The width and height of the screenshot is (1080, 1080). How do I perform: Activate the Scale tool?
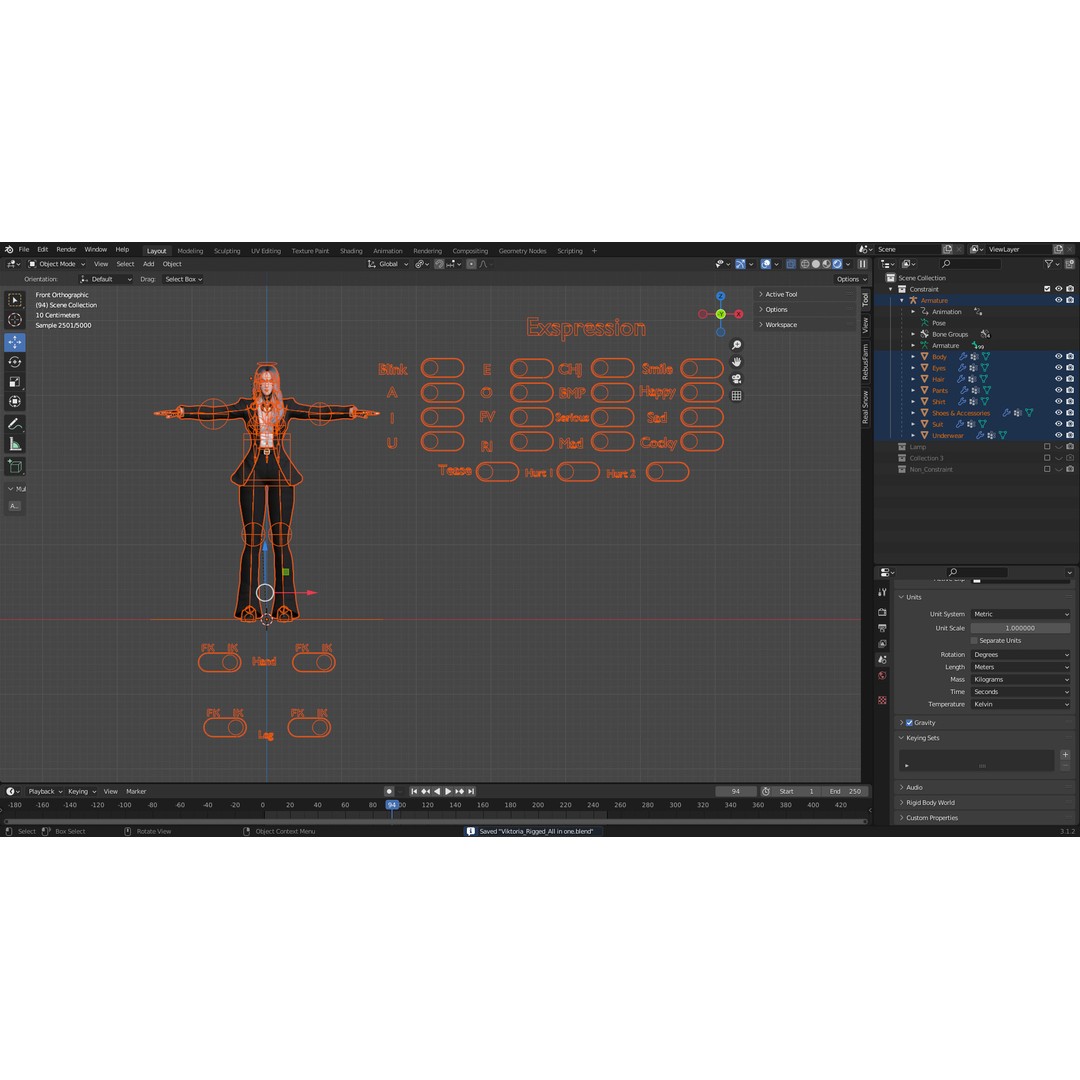click(14, 382)
